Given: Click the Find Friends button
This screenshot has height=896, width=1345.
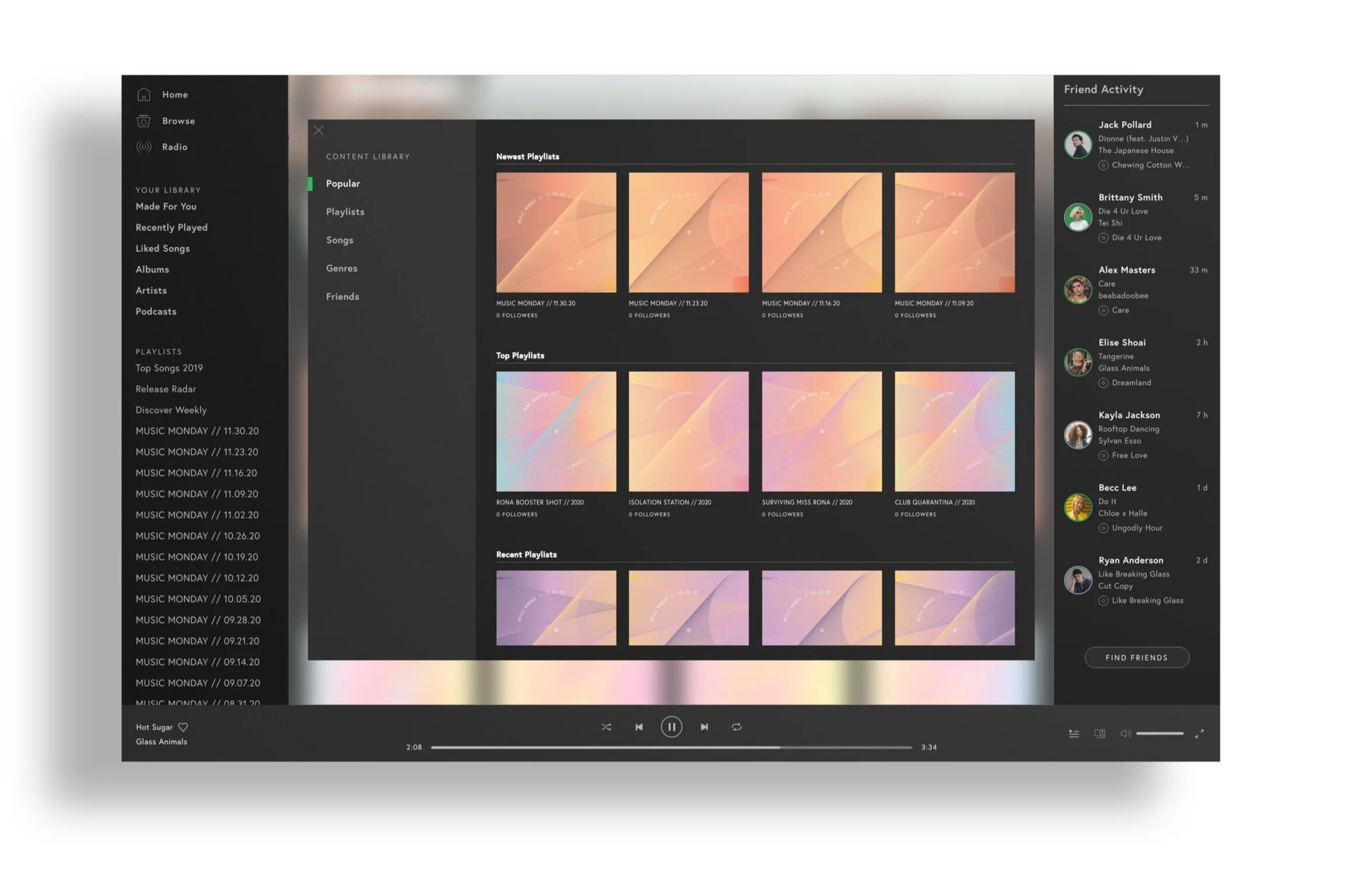Looking at the screenshot, I should [1137, 657].
